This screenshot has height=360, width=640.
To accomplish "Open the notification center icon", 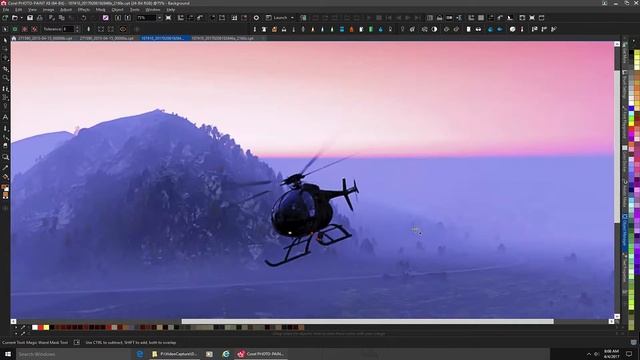I will point(629,354).
